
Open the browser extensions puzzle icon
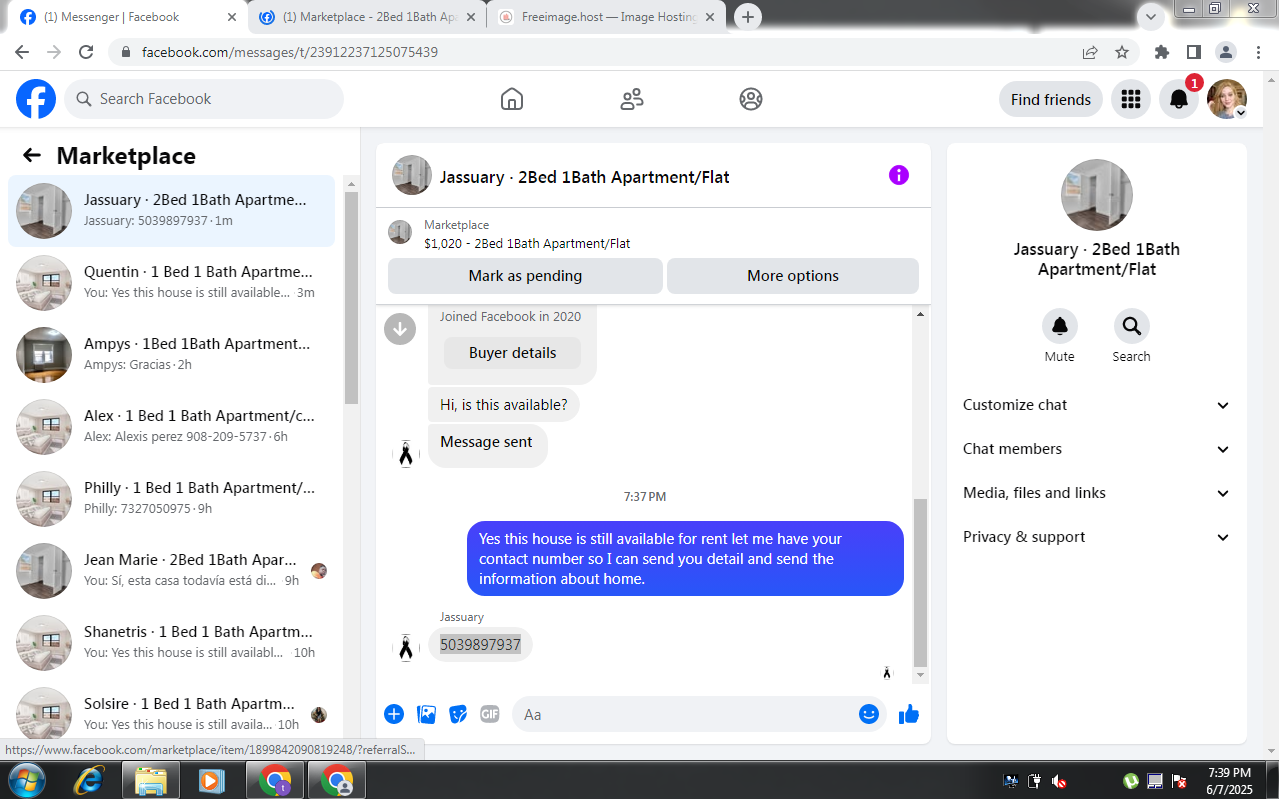1162,52
